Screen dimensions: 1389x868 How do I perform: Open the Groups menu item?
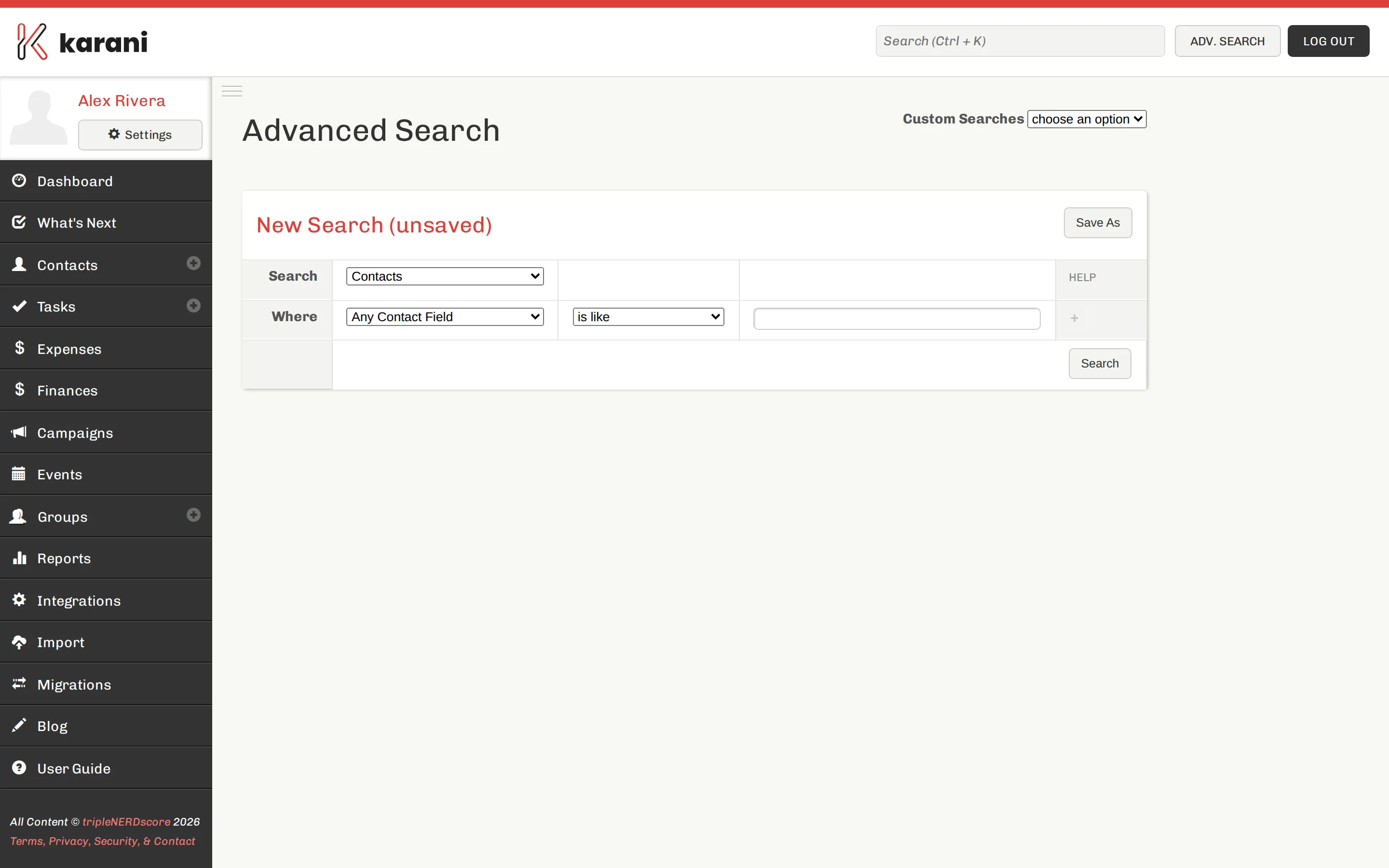point(106,516)
